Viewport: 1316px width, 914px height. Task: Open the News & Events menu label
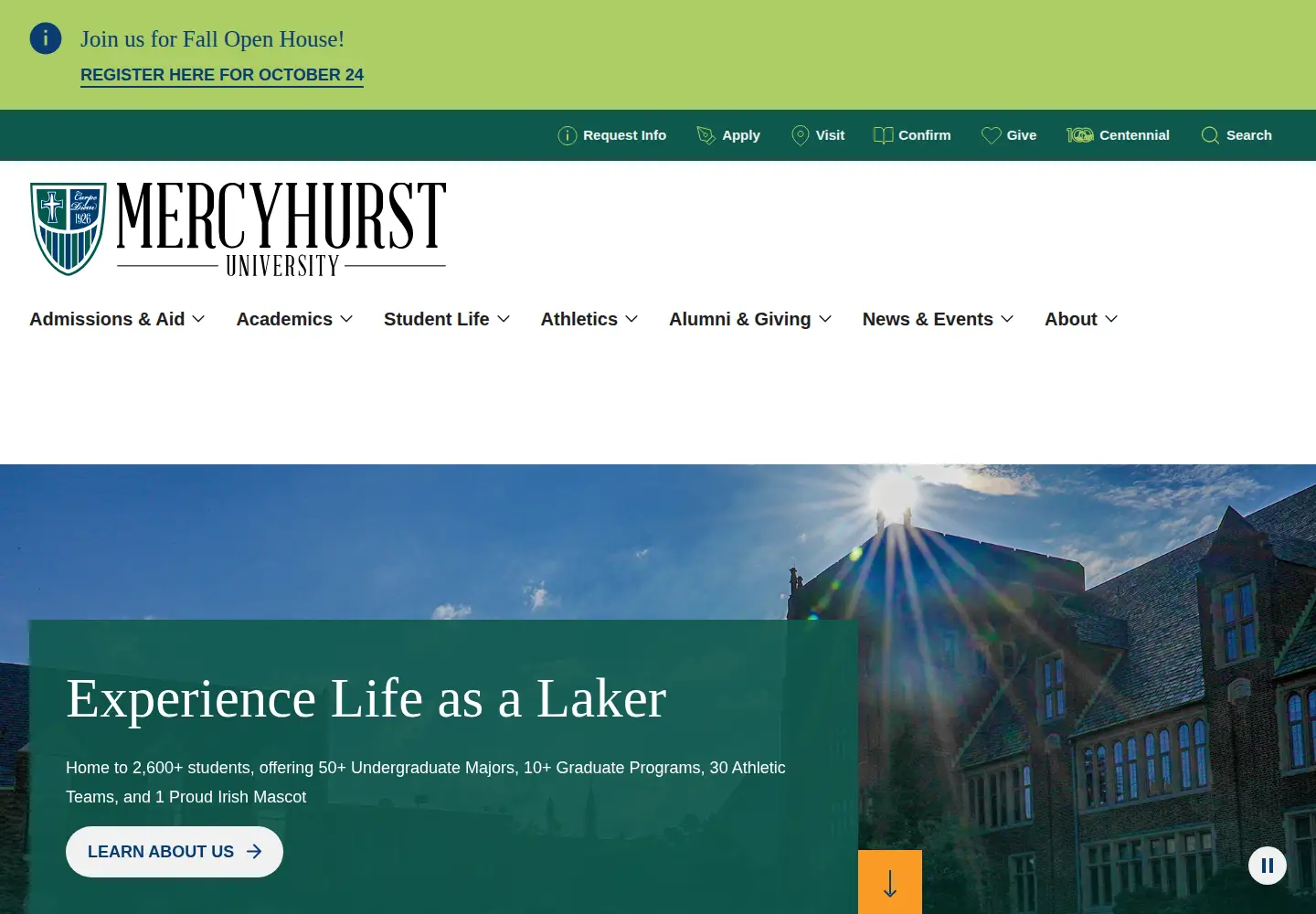[928, 319]
